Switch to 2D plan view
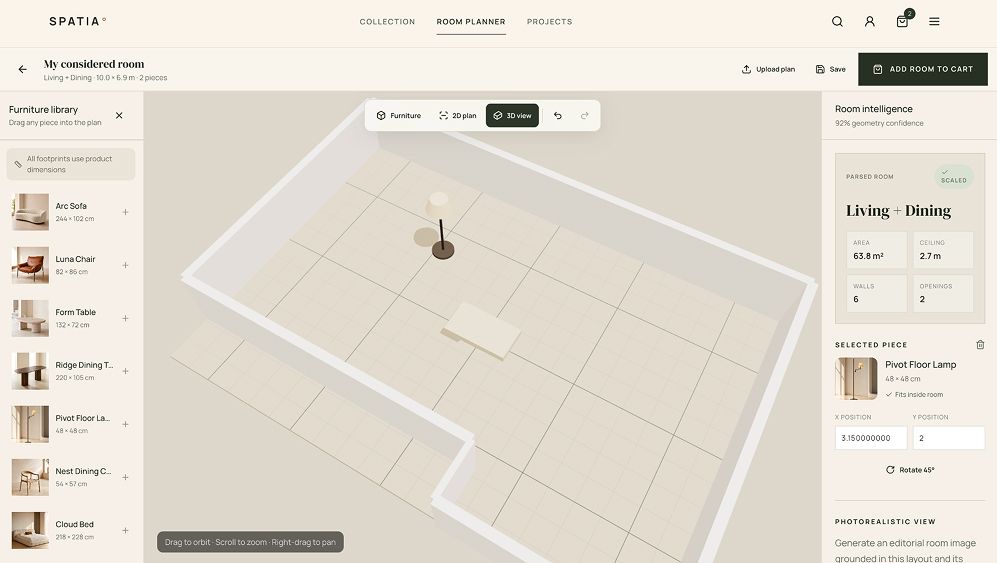997x563 pixels. coord(457,116)
